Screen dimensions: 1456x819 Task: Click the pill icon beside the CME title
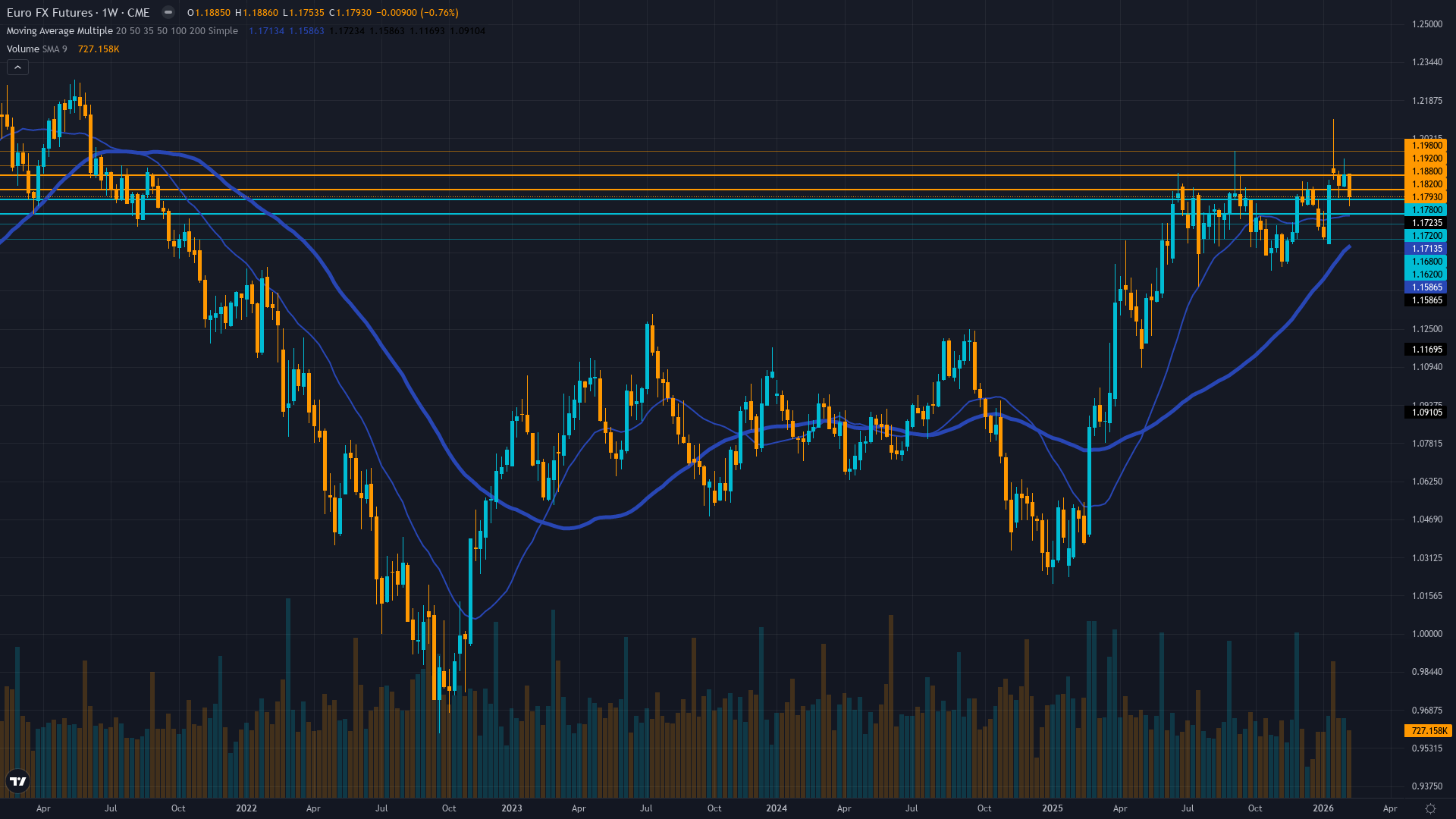tap(168, 13)
